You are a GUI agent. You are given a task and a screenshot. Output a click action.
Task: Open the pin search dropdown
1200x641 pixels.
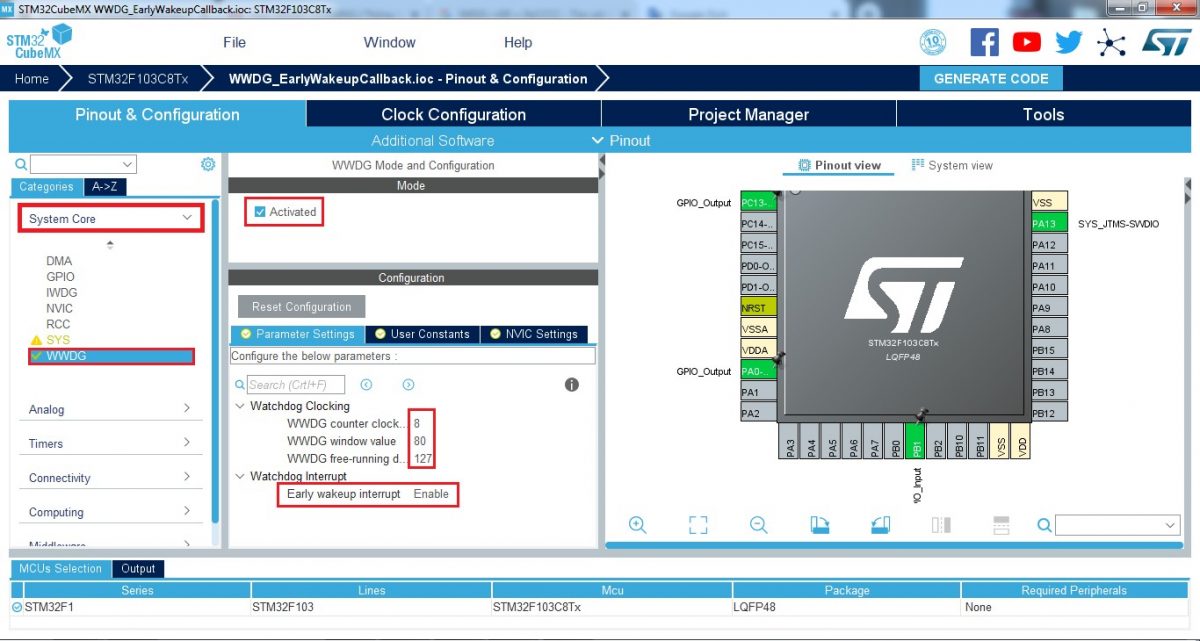tap(1171, 525)
